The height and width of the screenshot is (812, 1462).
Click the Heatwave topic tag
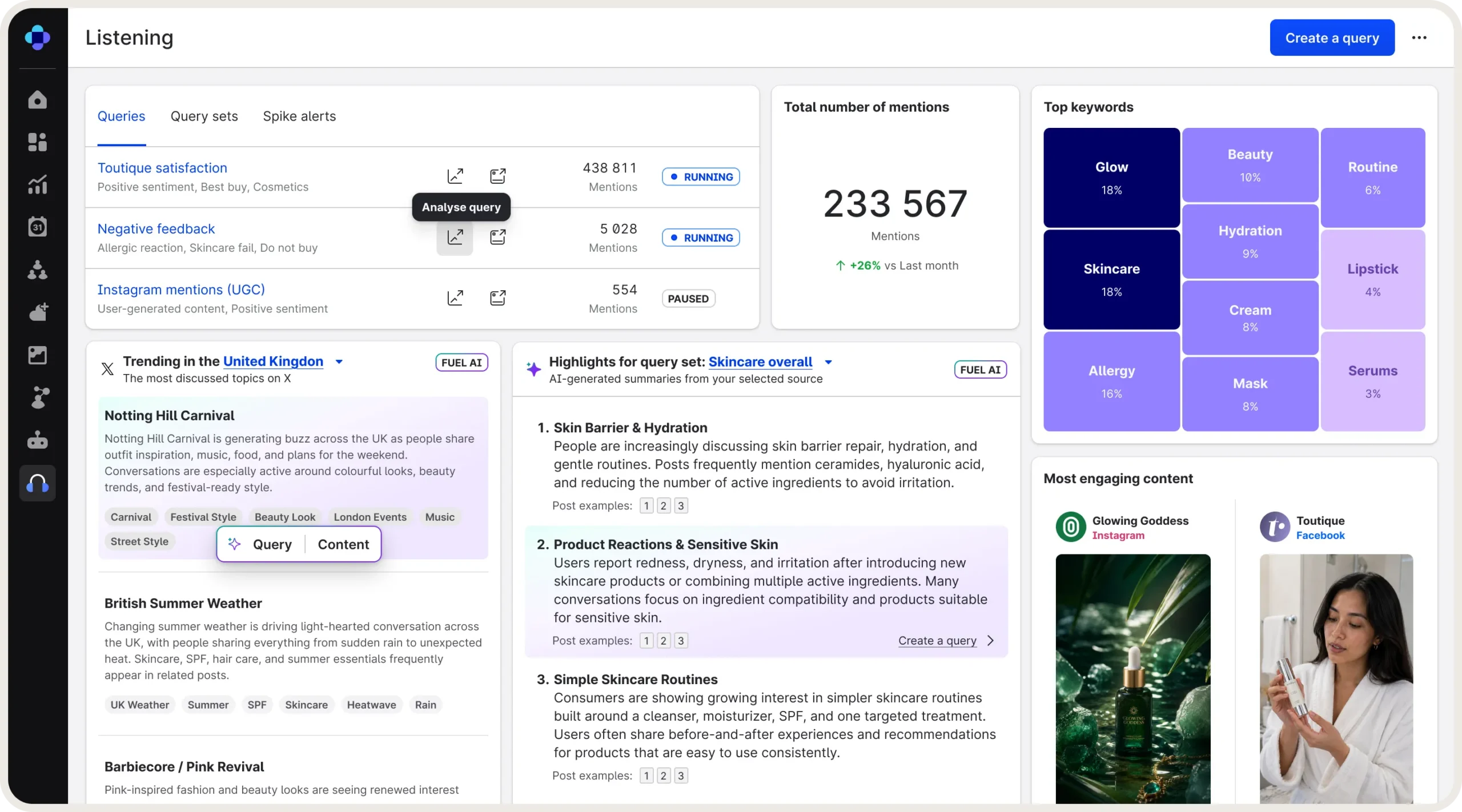pos(371,705)
